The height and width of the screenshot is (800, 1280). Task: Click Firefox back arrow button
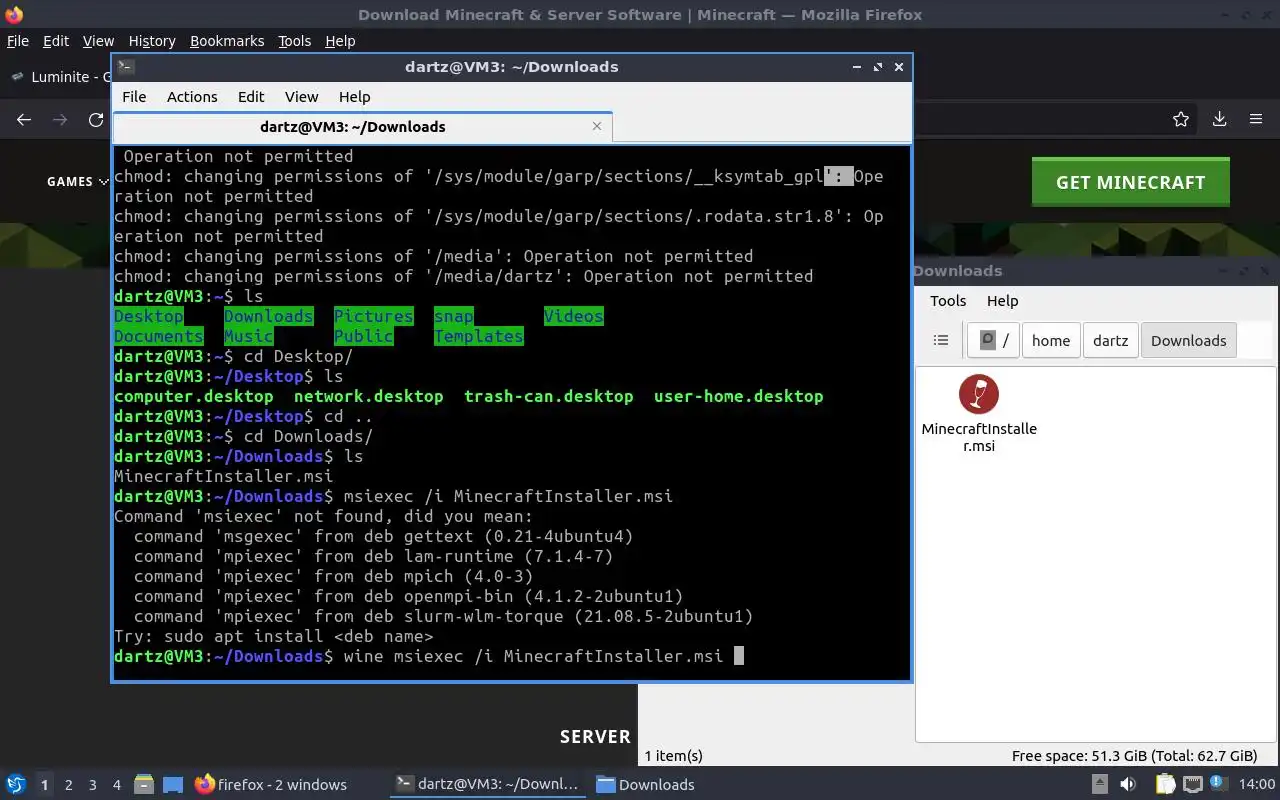[x=24, y=119]
